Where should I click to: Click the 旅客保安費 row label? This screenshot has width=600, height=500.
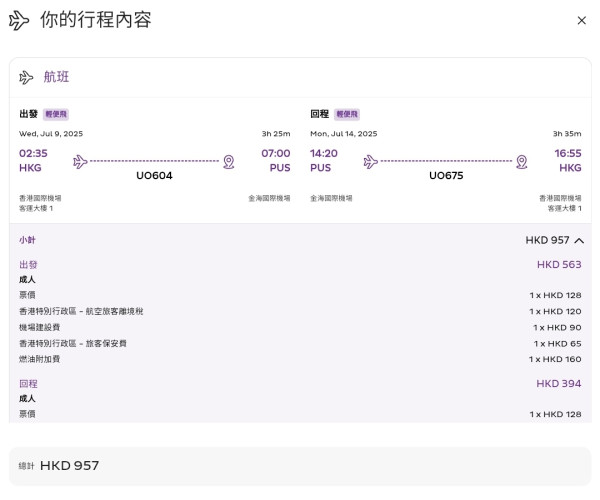click(73, 343)
